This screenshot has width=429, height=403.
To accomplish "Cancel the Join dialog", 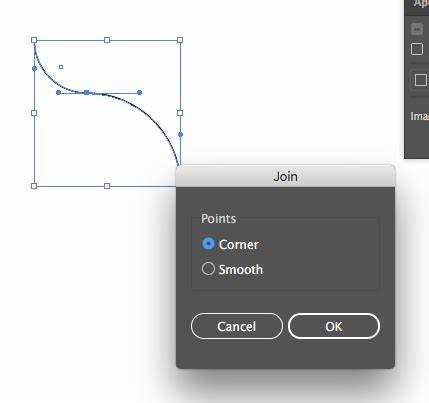I will [x=237, y=326].
